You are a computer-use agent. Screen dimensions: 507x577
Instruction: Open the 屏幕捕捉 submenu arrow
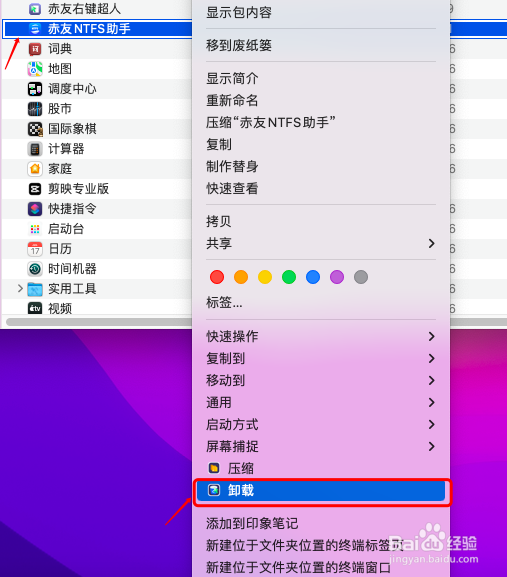click(431, 446)
